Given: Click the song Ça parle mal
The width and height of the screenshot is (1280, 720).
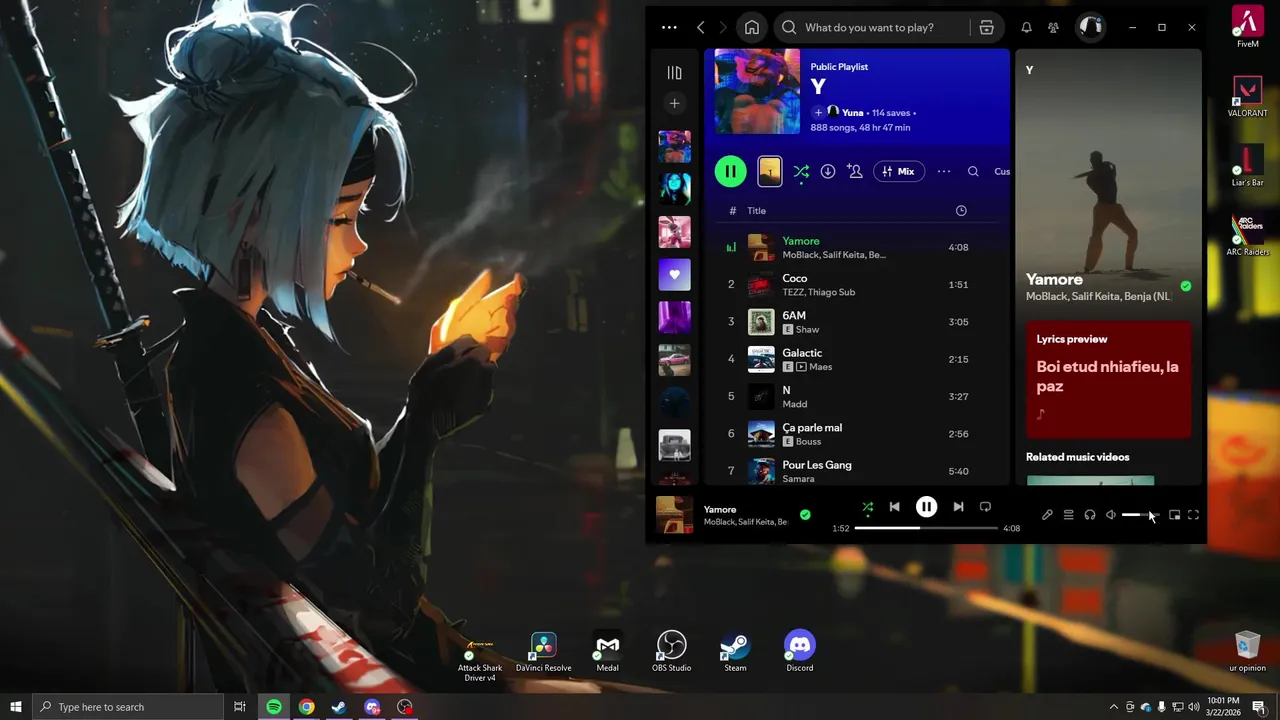Looking at the screenshot, I should 858,433.
